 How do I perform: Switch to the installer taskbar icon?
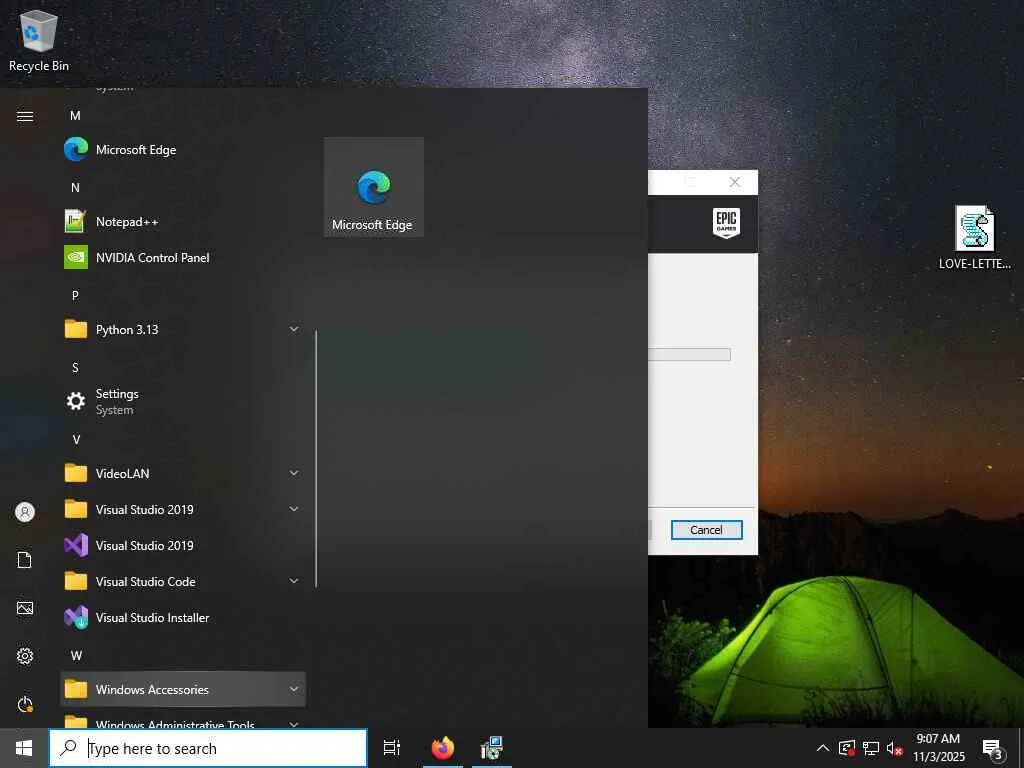[x=491, y=748]
